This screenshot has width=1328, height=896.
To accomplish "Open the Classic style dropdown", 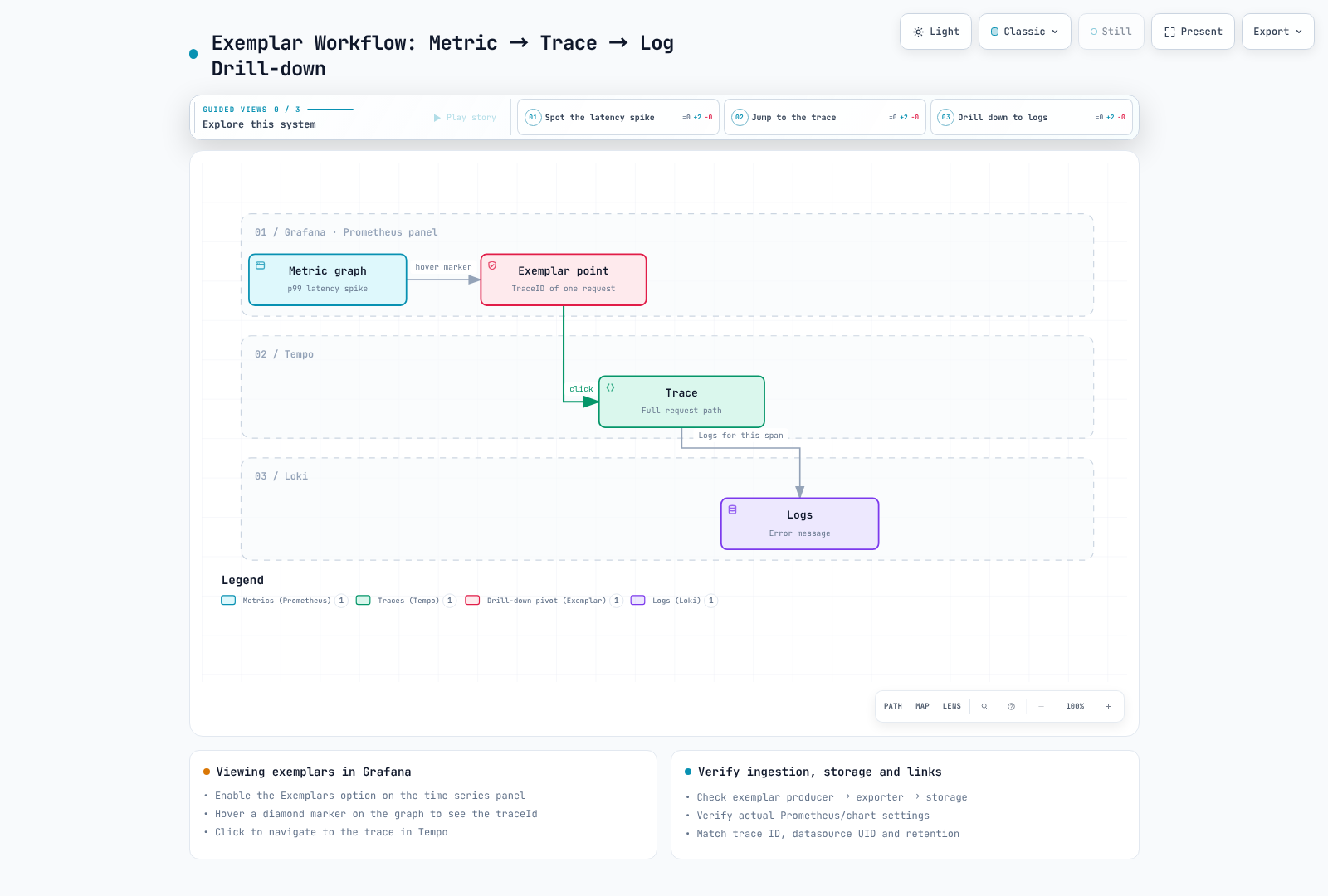I will pyautogui.click(x=1024, y=32).
